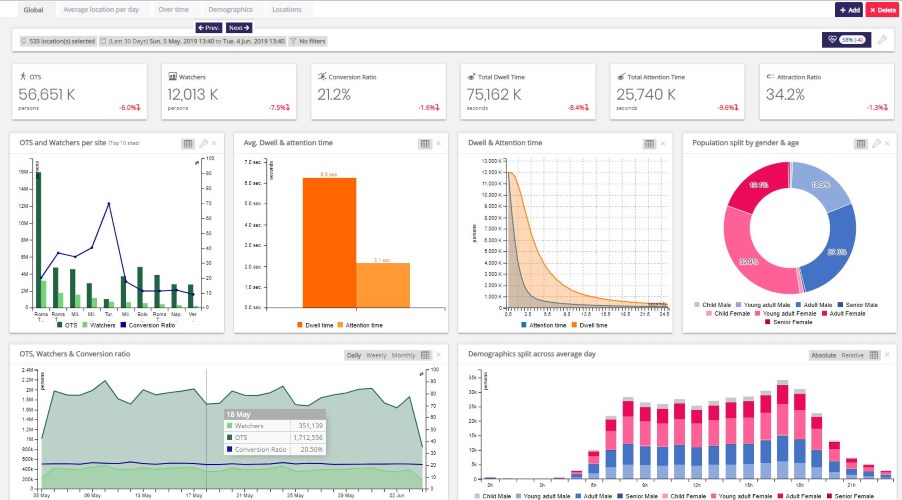Click the Add button
The image size is (902, 500).
(848, 9)
